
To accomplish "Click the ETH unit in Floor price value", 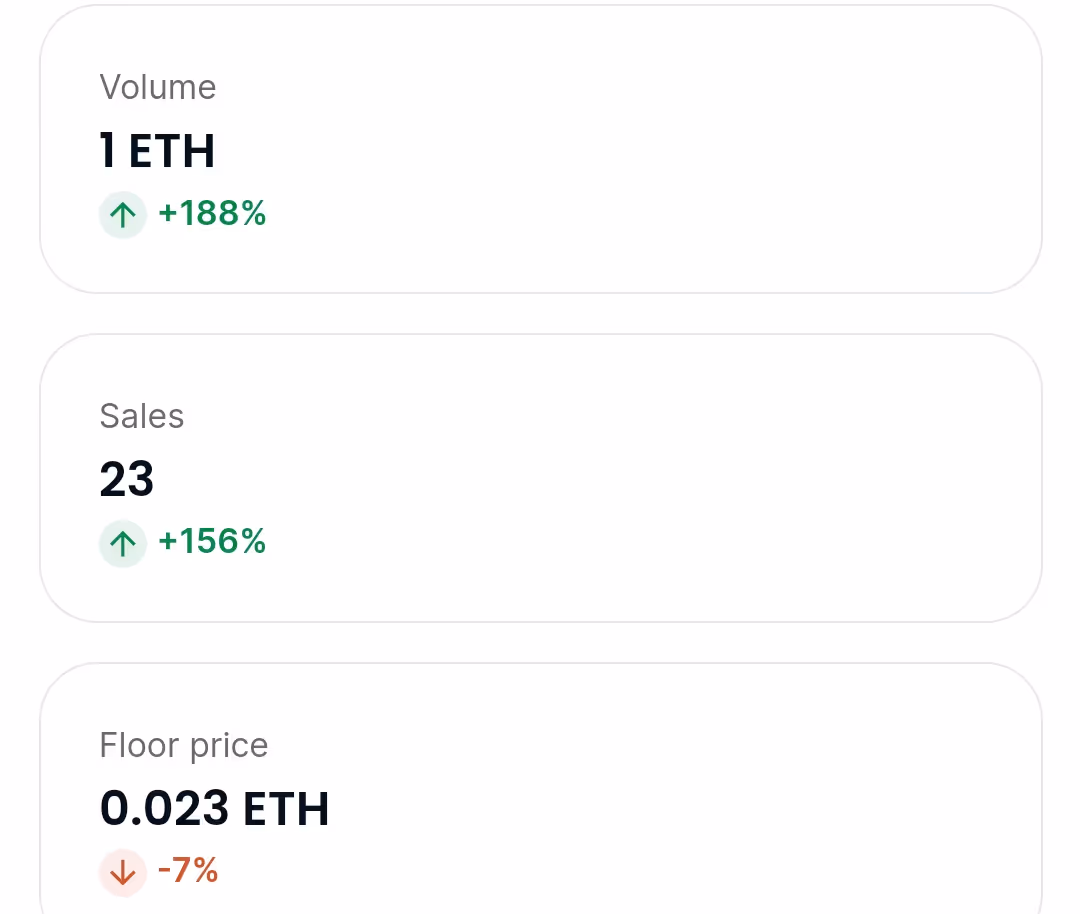I will tap(286, 808).
